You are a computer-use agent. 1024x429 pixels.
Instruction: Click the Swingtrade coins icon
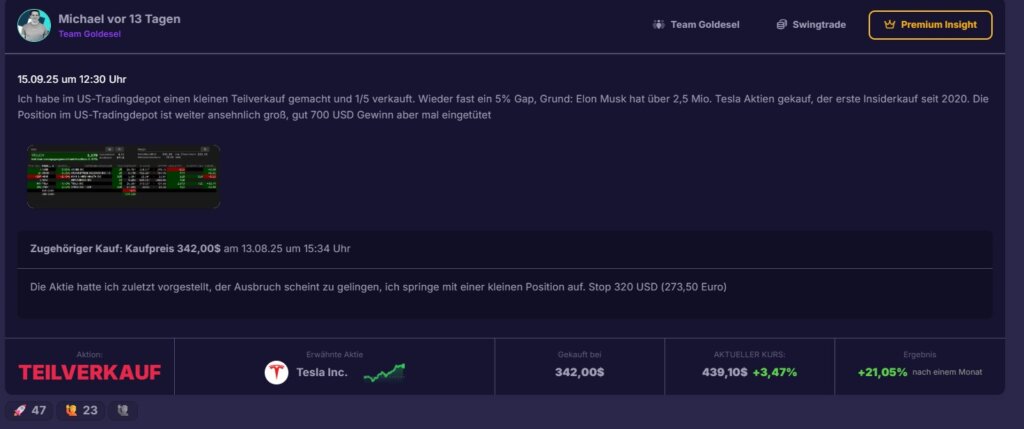[x=781, y=25]
